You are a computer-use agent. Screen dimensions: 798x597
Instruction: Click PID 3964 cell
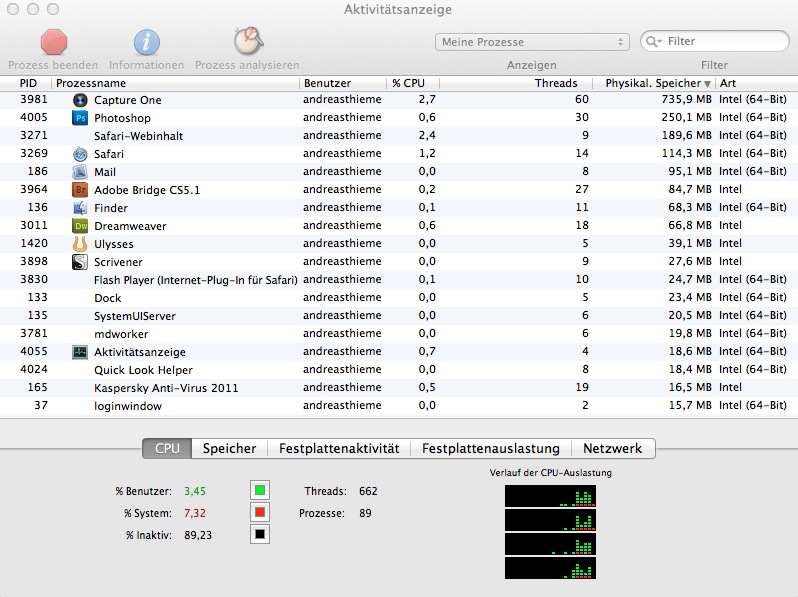34,189
